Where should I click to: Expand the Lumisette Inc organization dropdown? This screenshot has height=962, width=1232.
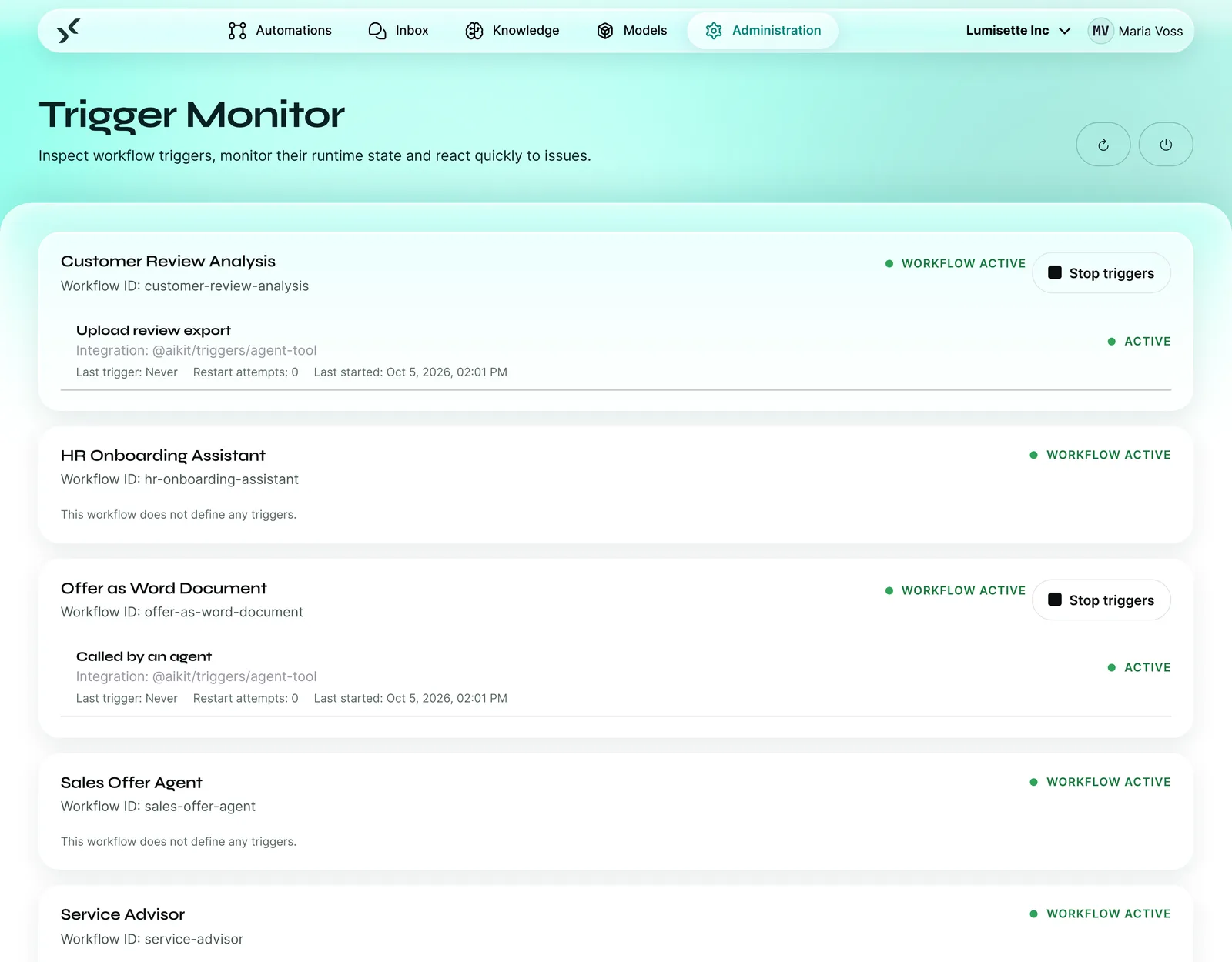(x=1019, y=31)
